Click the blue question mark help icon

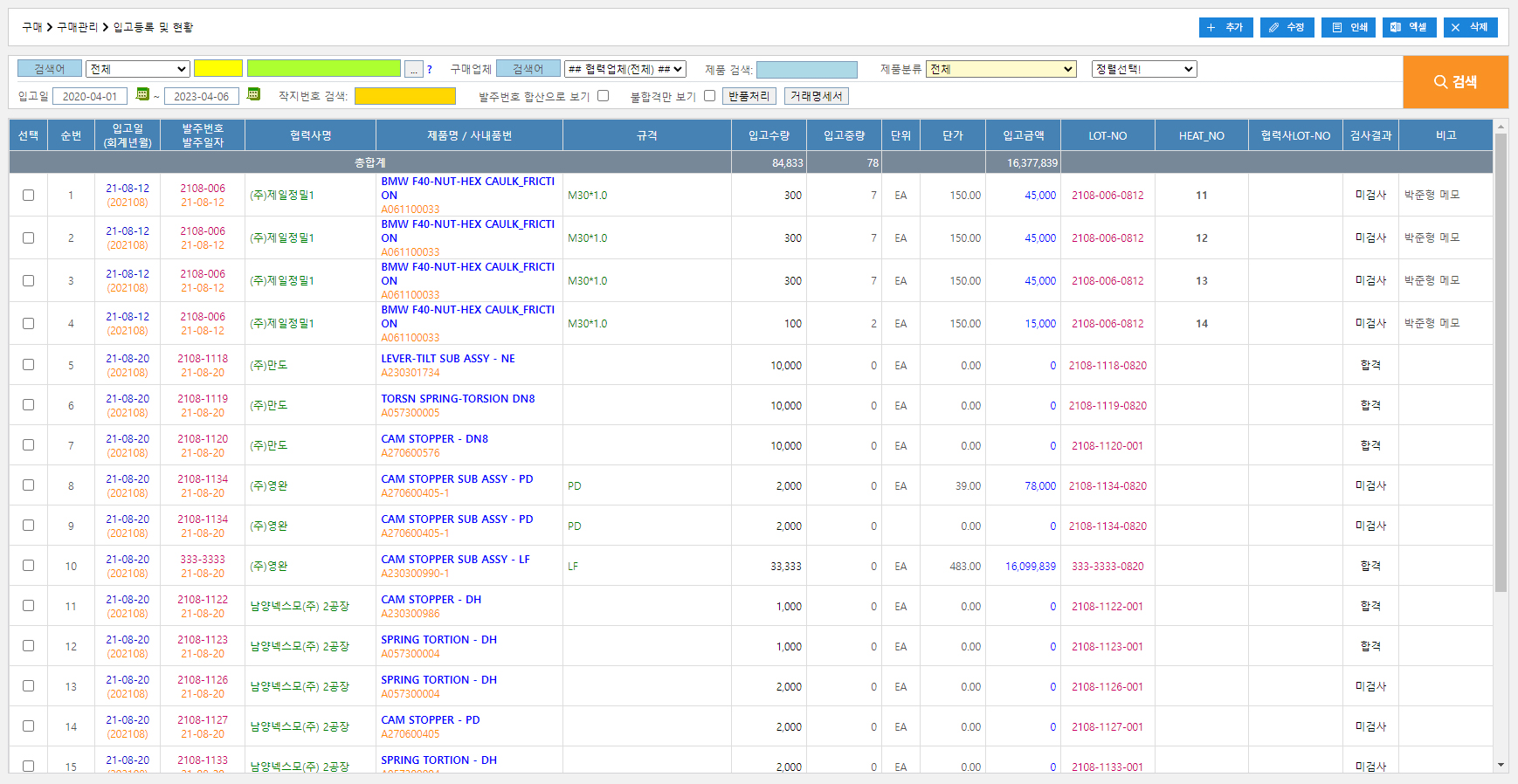point(430,70)
